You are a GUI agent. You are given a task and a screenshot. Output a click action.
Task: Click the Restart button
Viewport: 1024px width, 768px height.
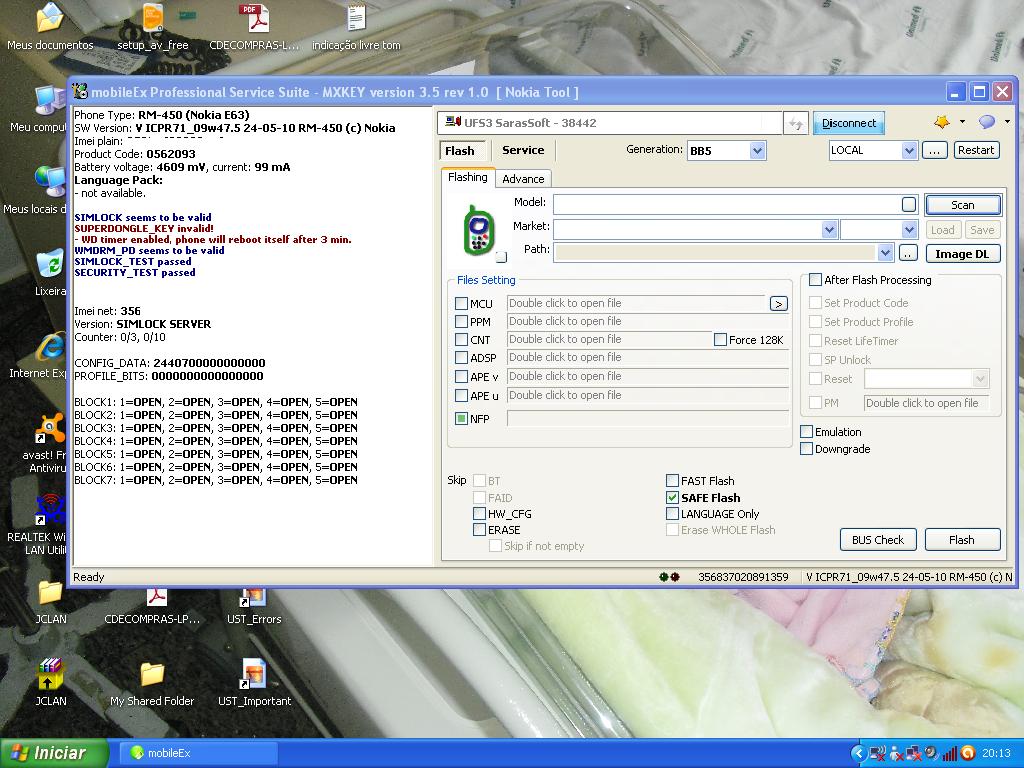976,150
